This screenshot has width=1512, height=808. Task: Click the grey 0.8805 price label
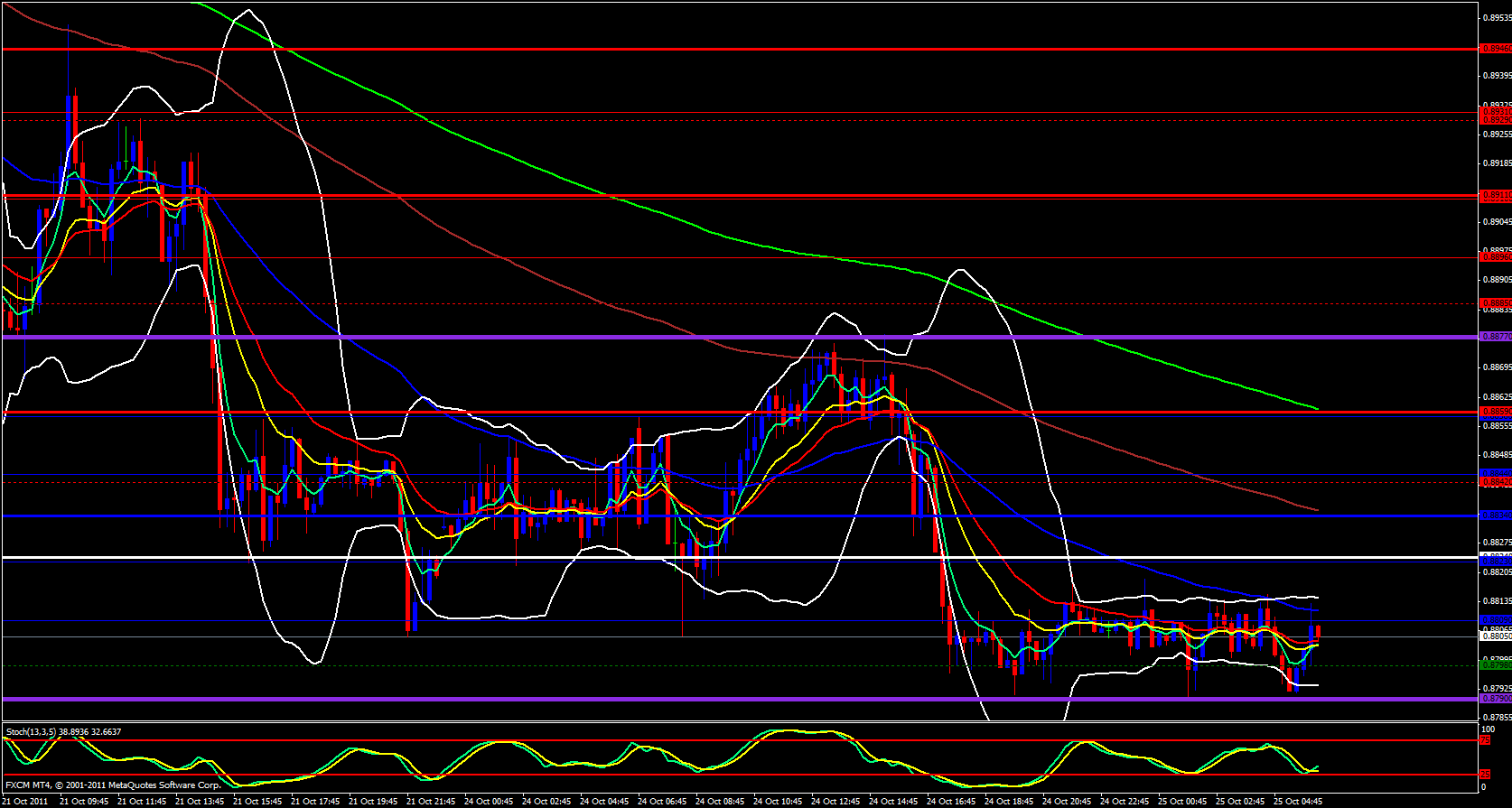pos(1495,636)
